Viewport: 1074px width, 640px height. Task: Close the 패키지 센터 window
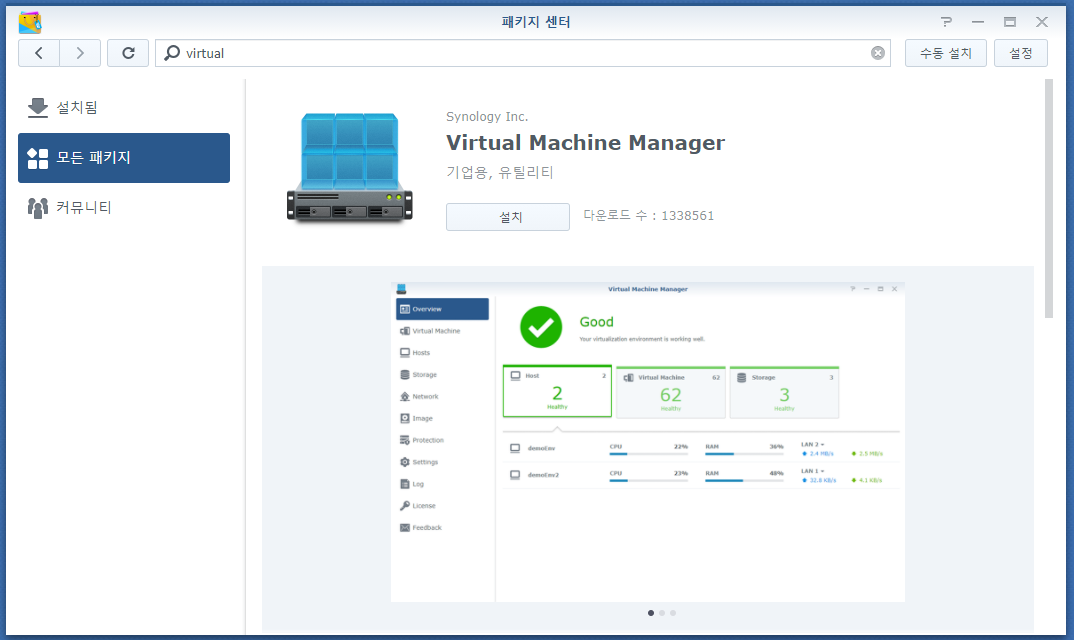[1042, 22]
